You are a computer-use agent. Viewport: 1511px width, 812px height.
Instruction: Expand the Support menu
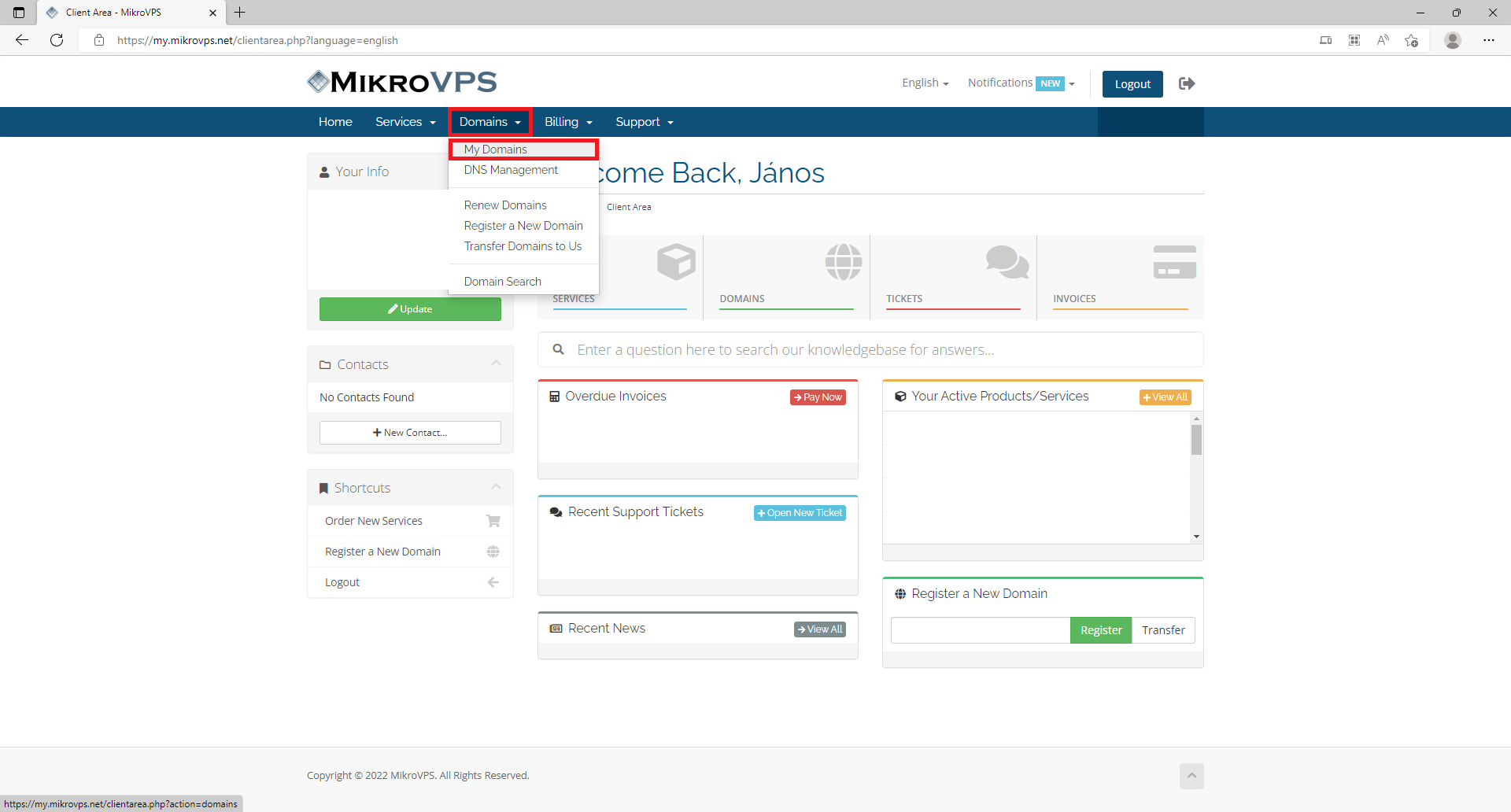click(645, 122)
